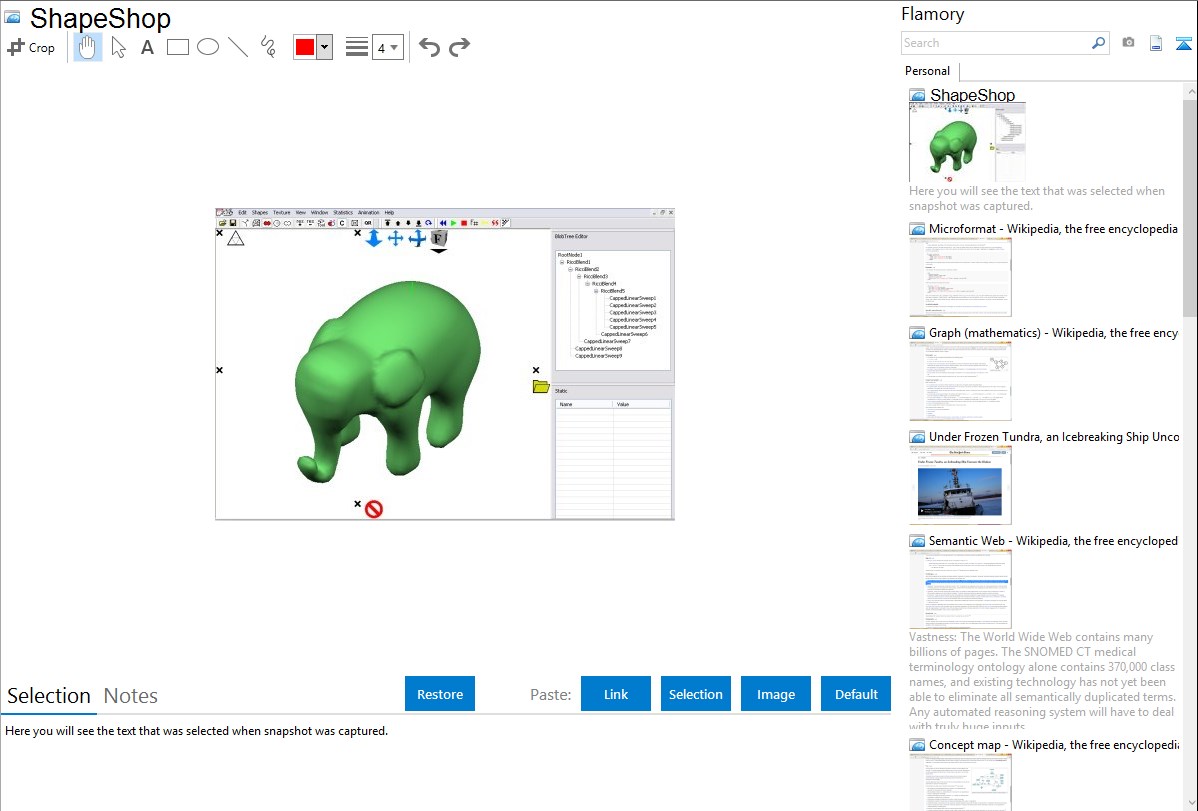Switch to the Notes tab

[131, 696]
